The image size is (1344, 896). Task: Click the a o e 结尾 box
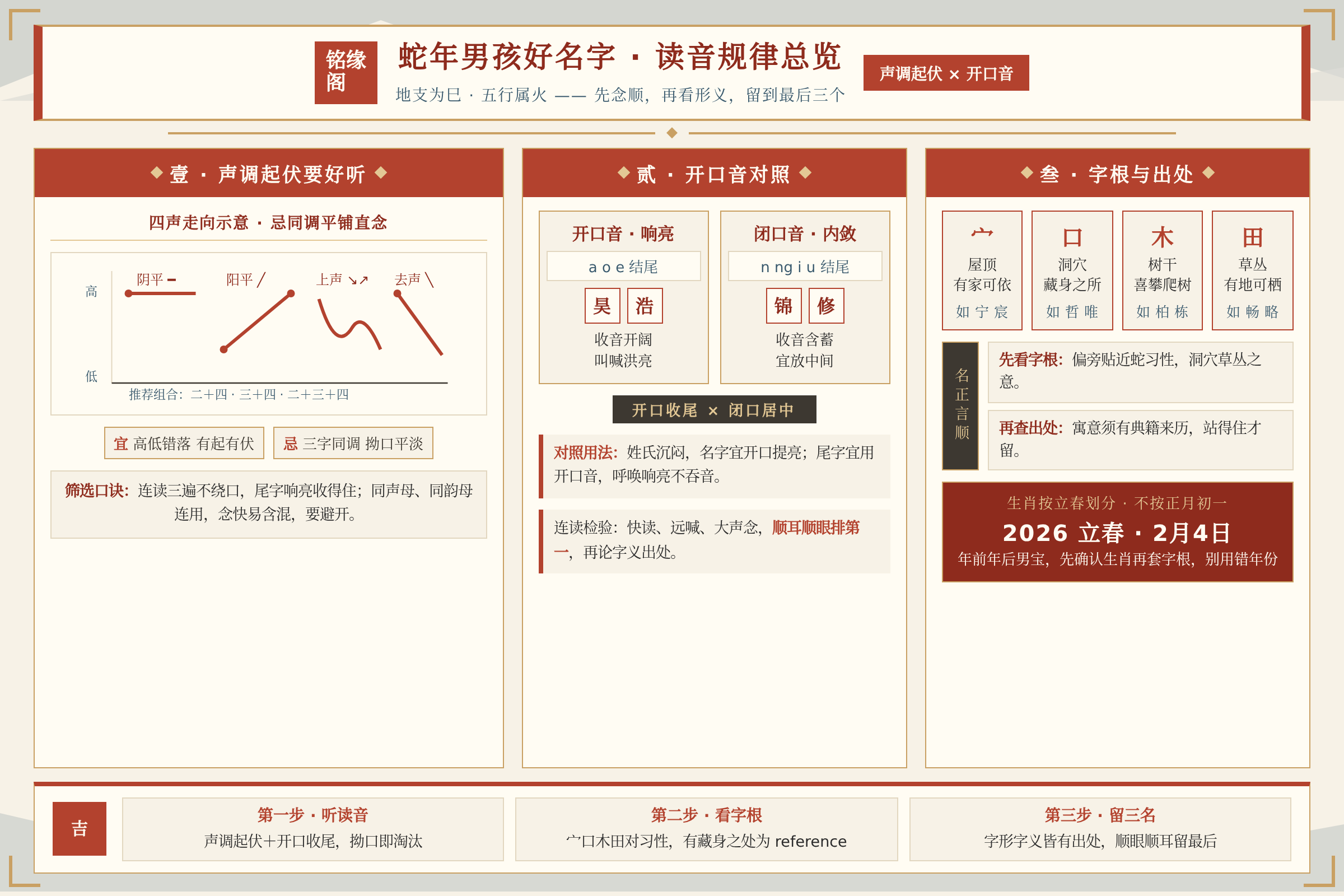click(623, 267)
